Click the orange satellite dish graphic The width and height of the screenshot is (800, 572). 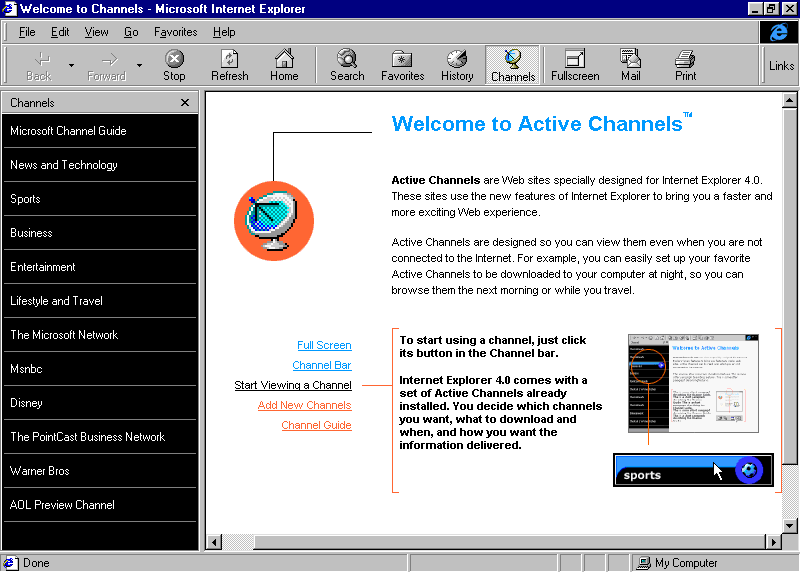click(274, 221)
